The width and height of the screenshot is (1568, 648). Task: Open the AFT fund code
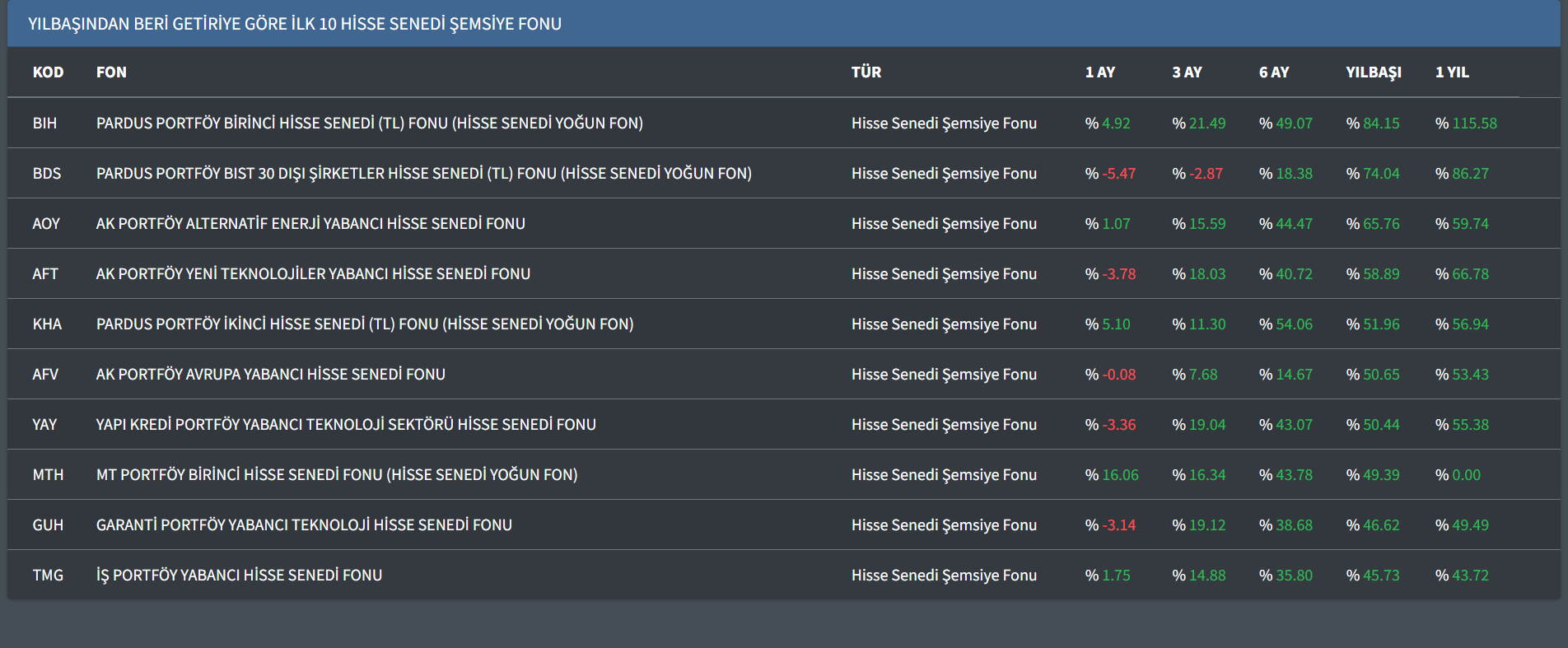point(45,274)
